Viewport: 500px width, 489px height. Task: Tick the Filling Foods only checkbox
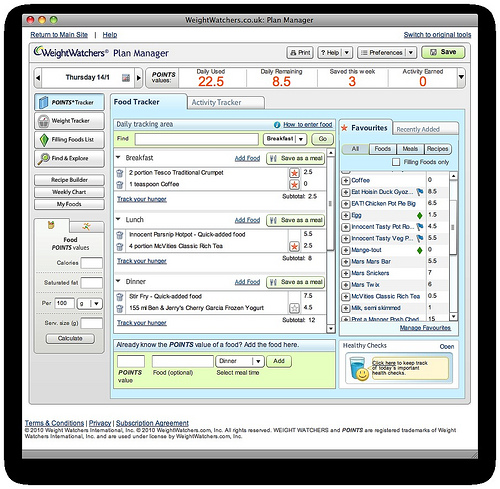(396, 162)
